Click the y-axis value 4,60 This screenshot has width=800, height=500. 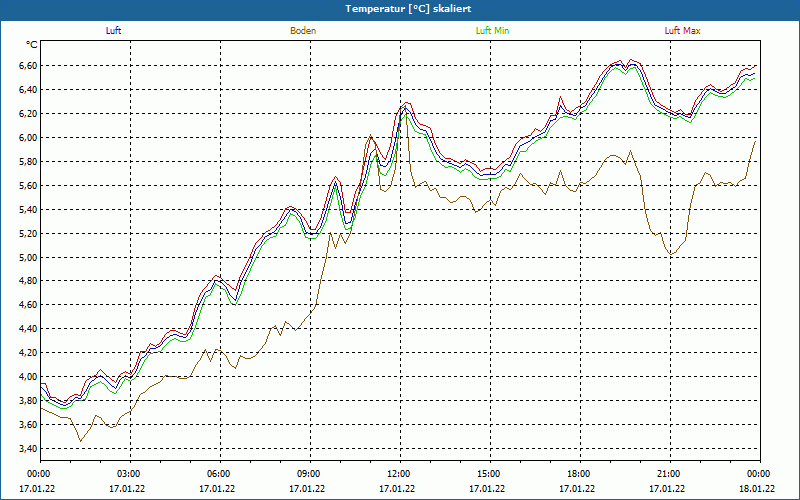28,305
